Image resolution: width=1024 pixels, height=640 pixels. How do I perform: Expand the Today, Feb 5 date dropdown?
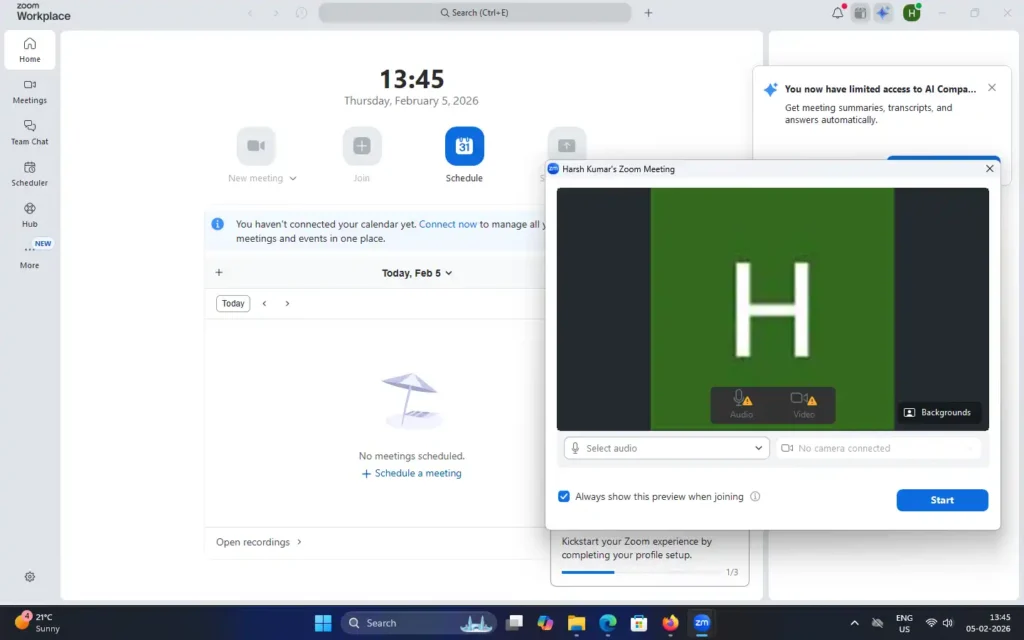click(416, 272)
